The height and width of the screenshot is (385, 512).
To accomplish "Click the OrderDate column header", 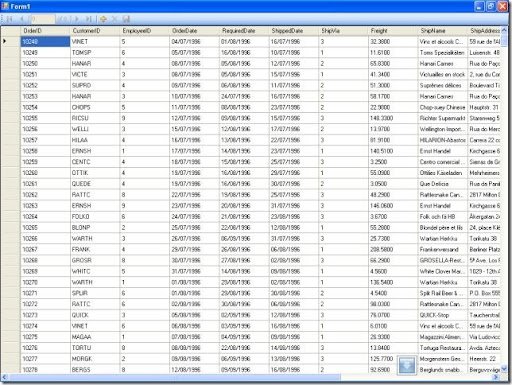I will click(x=194, y=31).
